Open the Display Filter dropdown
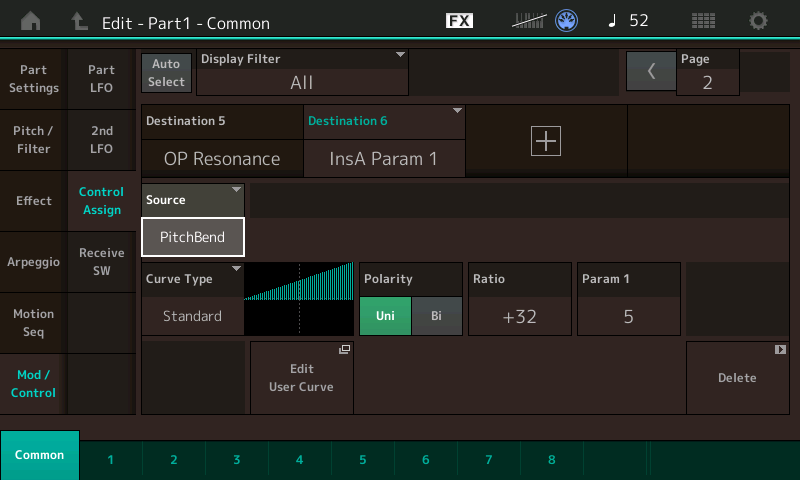800x480 pixels. 302,72
